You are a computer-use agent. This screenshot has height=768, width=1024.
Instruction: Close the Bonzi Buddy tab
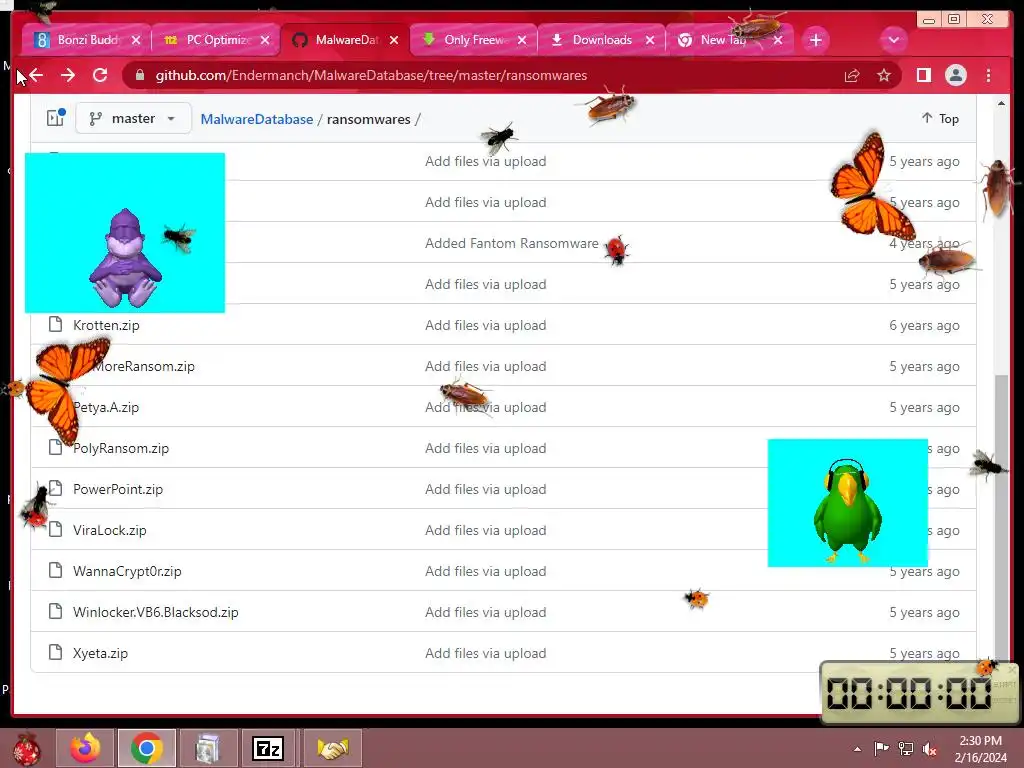click(136, 40)
